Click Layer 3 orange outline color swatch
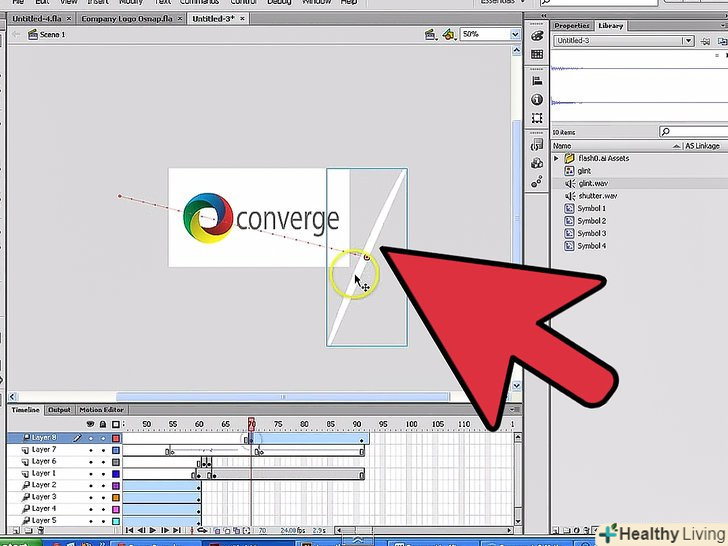 pyautogui.click(x=116, y=498)
